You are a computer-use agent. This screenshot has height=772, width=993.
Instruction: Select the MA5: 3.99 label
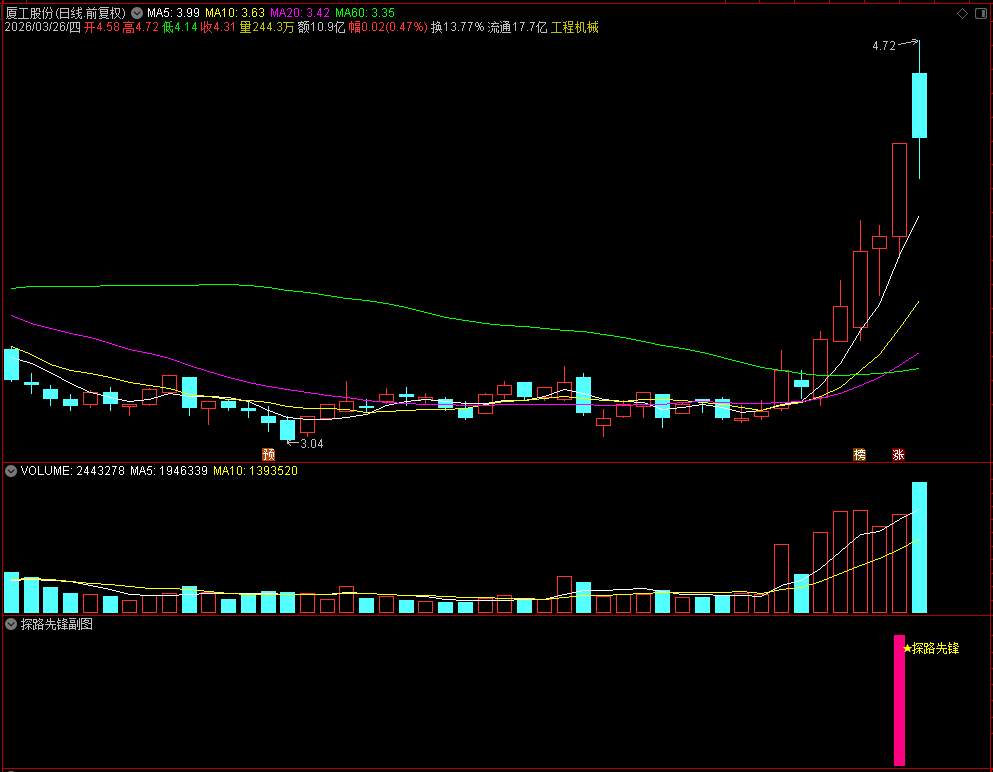coord(173,13)
